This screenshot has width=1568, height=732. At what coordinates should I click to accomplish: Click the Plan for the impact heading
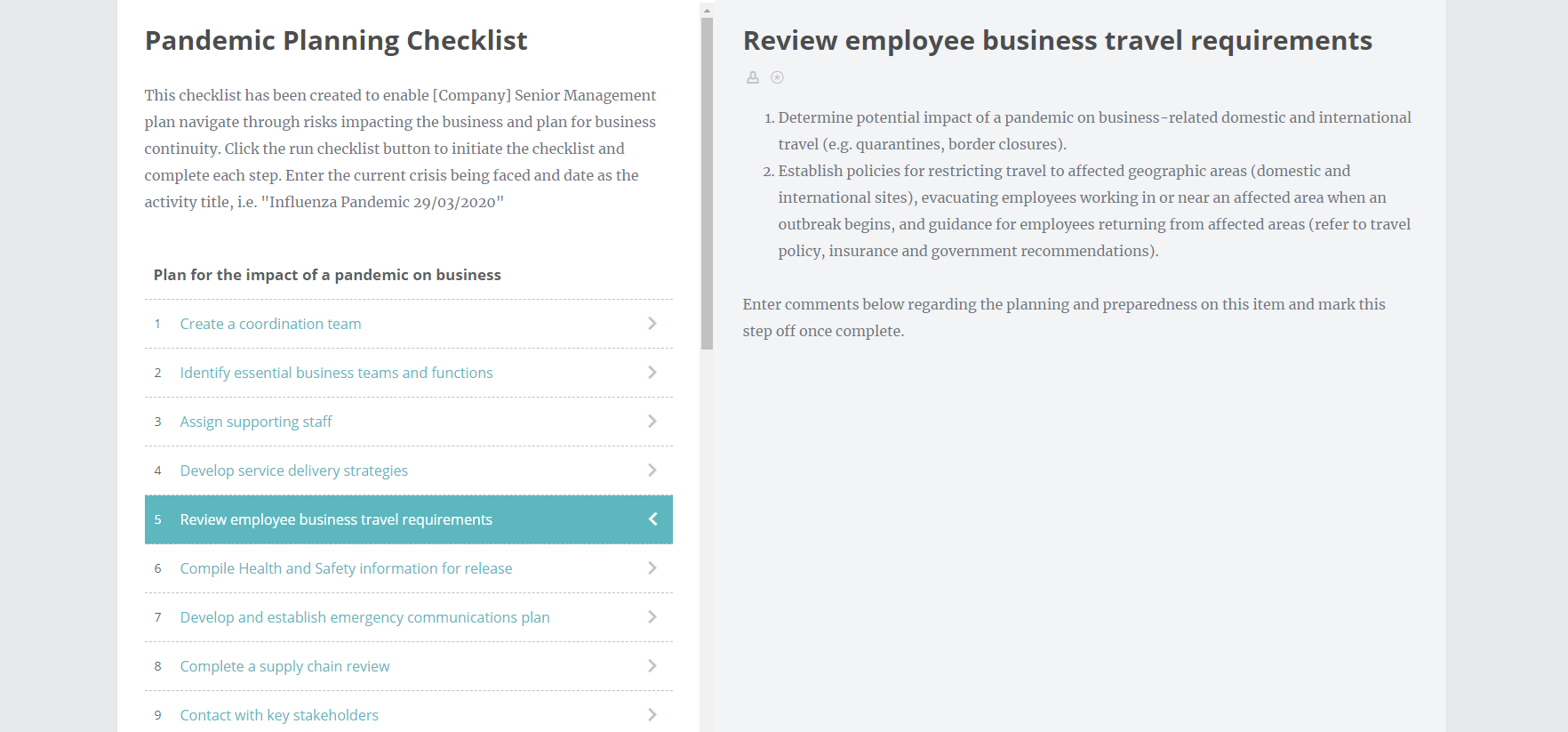click(x=327, y=275)
